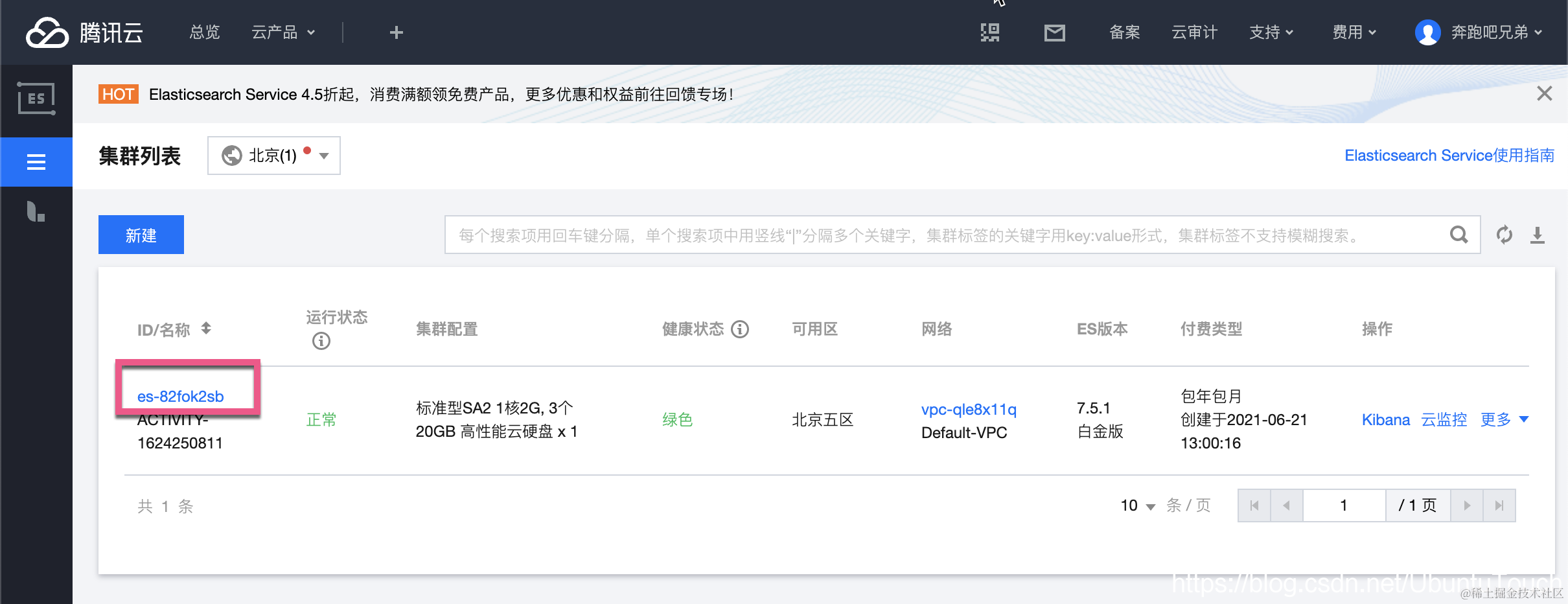Click creation date 创建于2021-06-21
Screen dimensions: 1568x604
click(x=1244, y=419)
